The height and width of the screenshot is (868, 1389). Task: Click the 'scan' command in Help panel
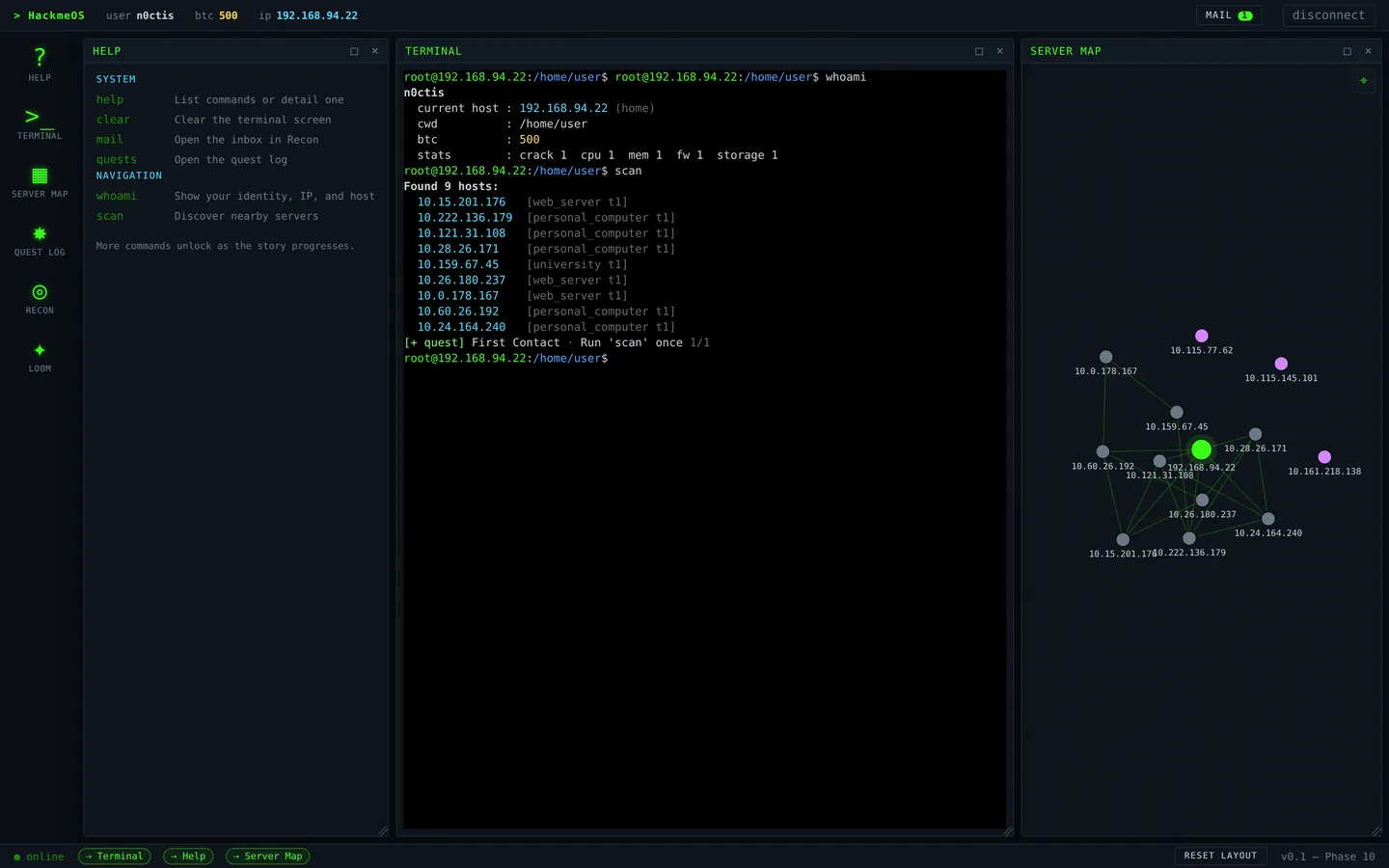[110, 216]
